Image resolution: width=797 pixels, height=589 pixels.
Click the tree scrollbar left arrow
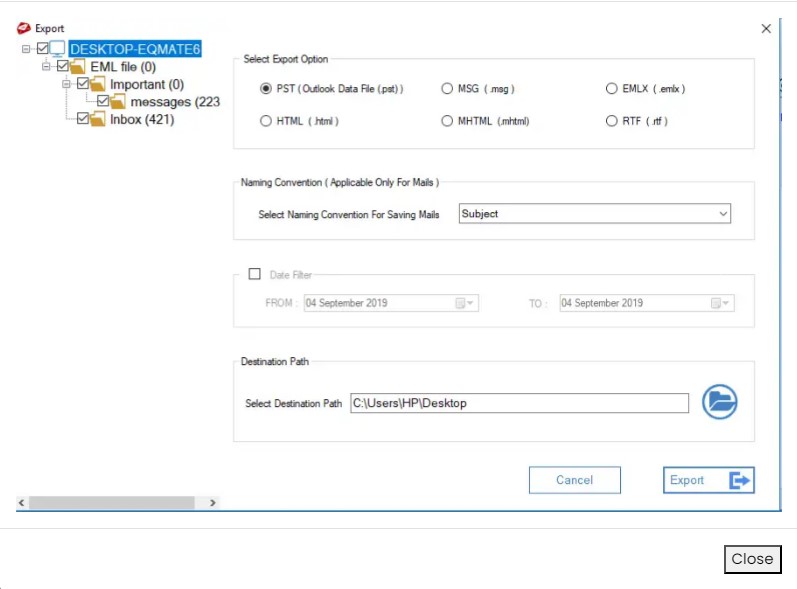(x=21, y=503)
